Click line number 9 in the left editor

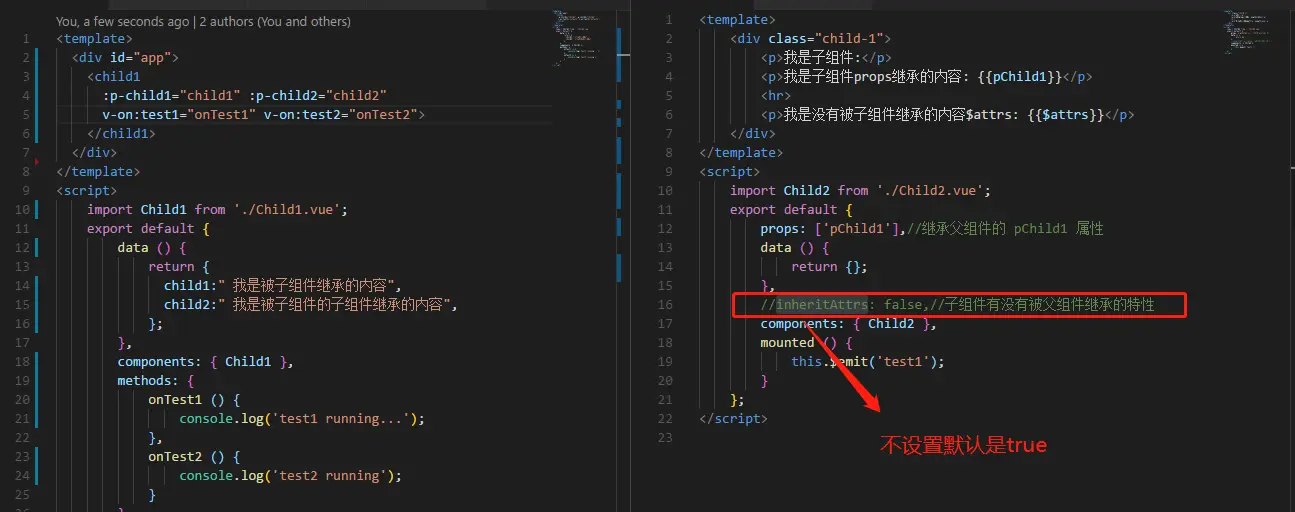[x=28, y=191]
